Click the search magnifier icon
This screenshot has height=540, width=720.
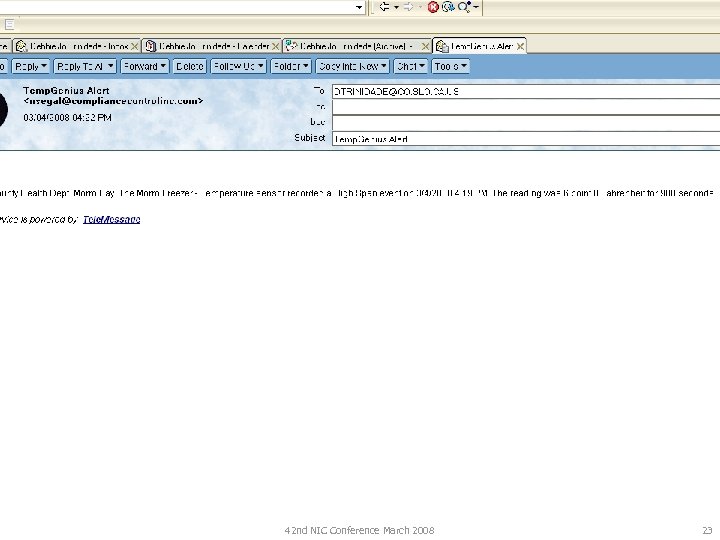pos(464,7)
